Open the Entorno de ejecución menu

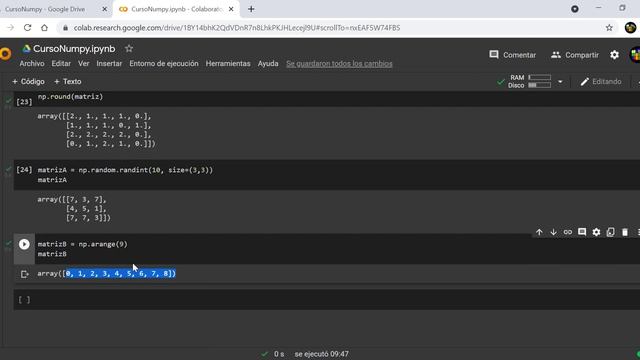tap(164, 64)
